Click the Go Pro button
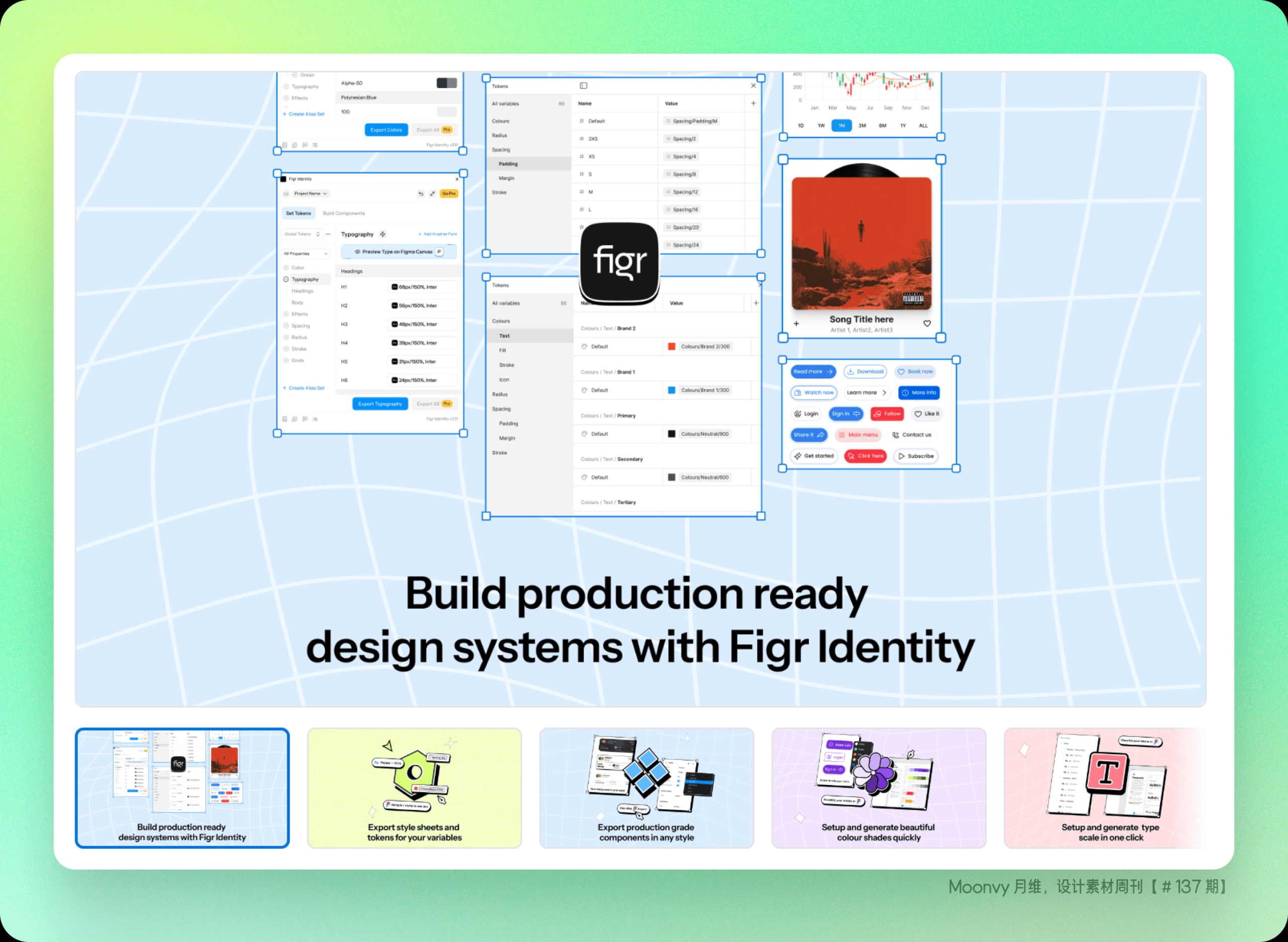The width and height of the screenshot is (1288, 942). click(449, 194)
